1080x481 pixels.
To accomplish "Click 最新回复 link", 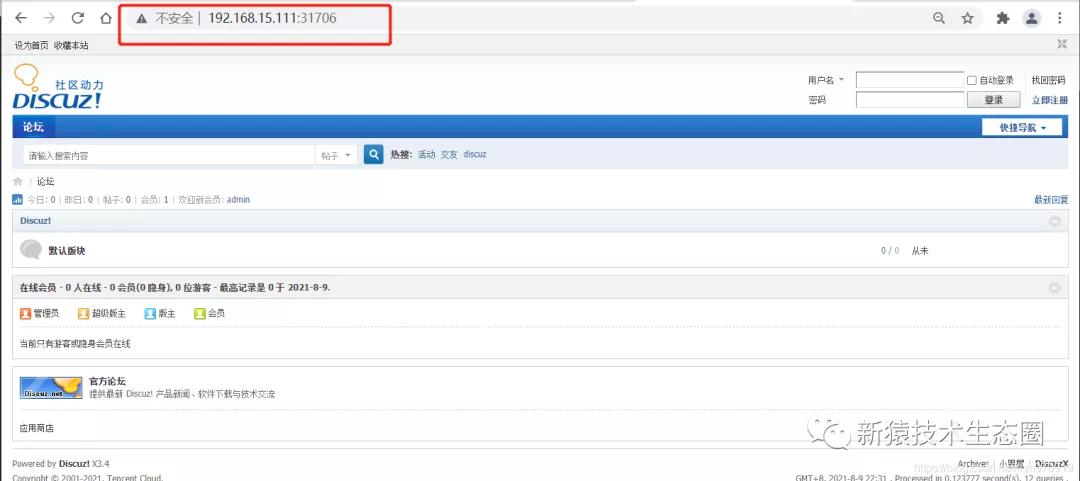I will point(1050,200).
